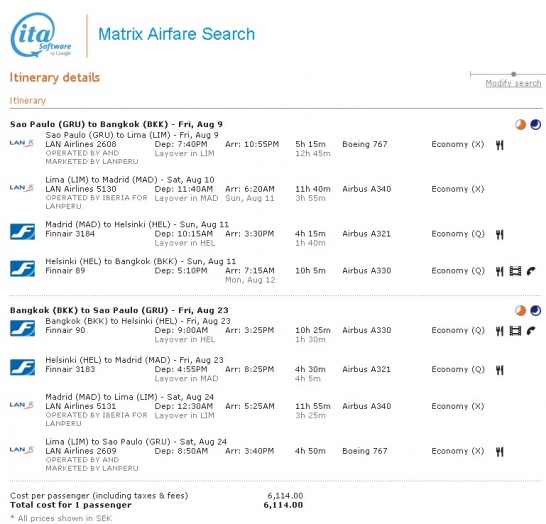Click the Arr: 3:40PM arrival time
Screen dimensions: 546x524
250,451
